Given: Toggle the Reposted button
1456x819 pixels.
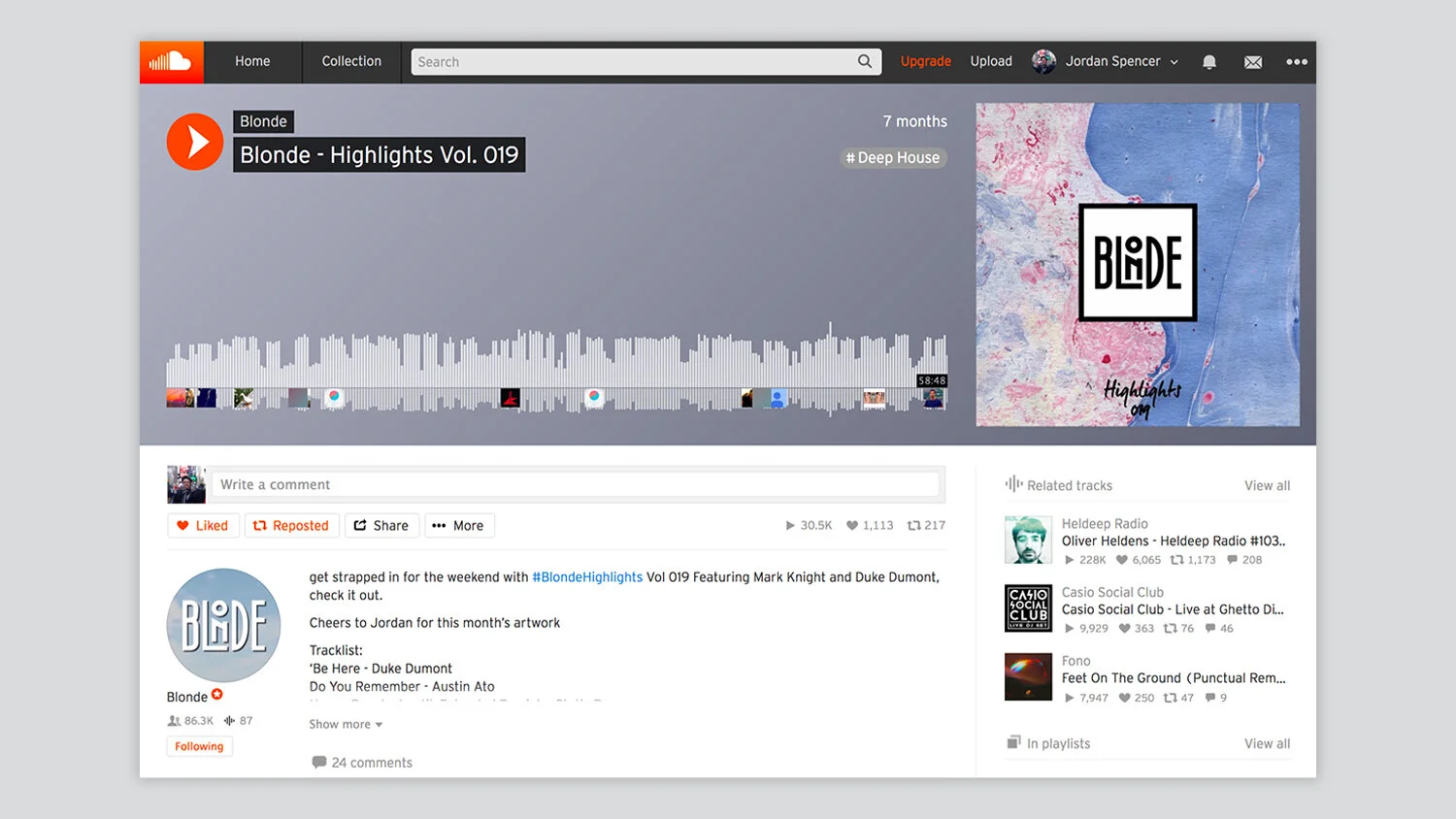Looking at the screenshot, I should point(291,526).
